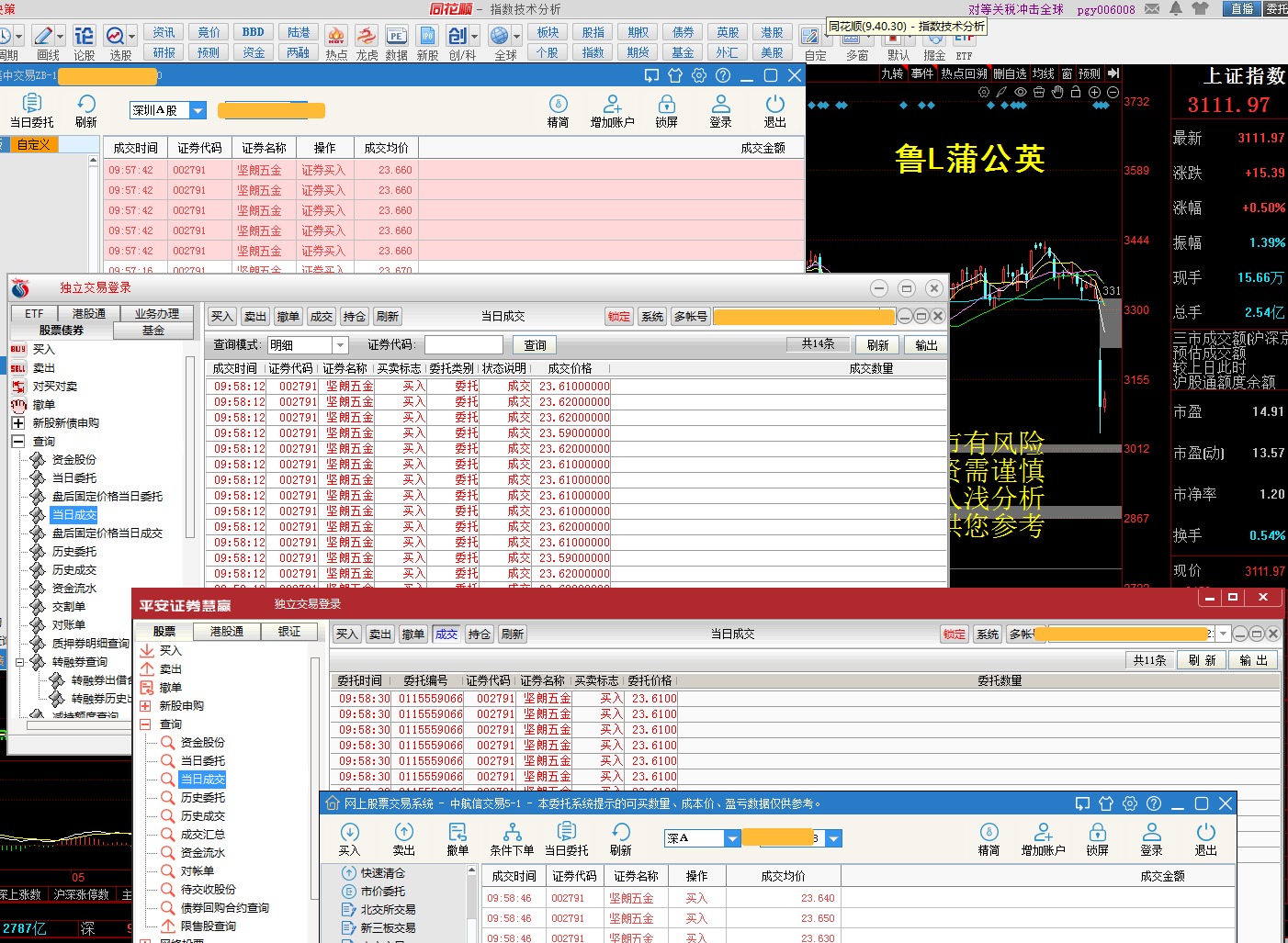Screen dimensions: 1288x943
Task: Click 输出 button in white trading window
Action: [x=926, y=345]
